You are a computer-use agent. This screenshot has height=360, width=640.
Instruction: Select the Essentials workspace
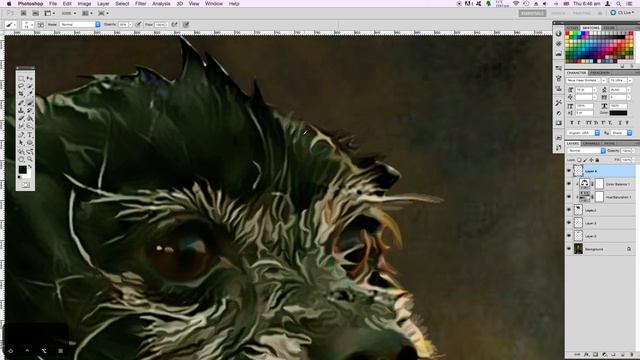(532, 13)
